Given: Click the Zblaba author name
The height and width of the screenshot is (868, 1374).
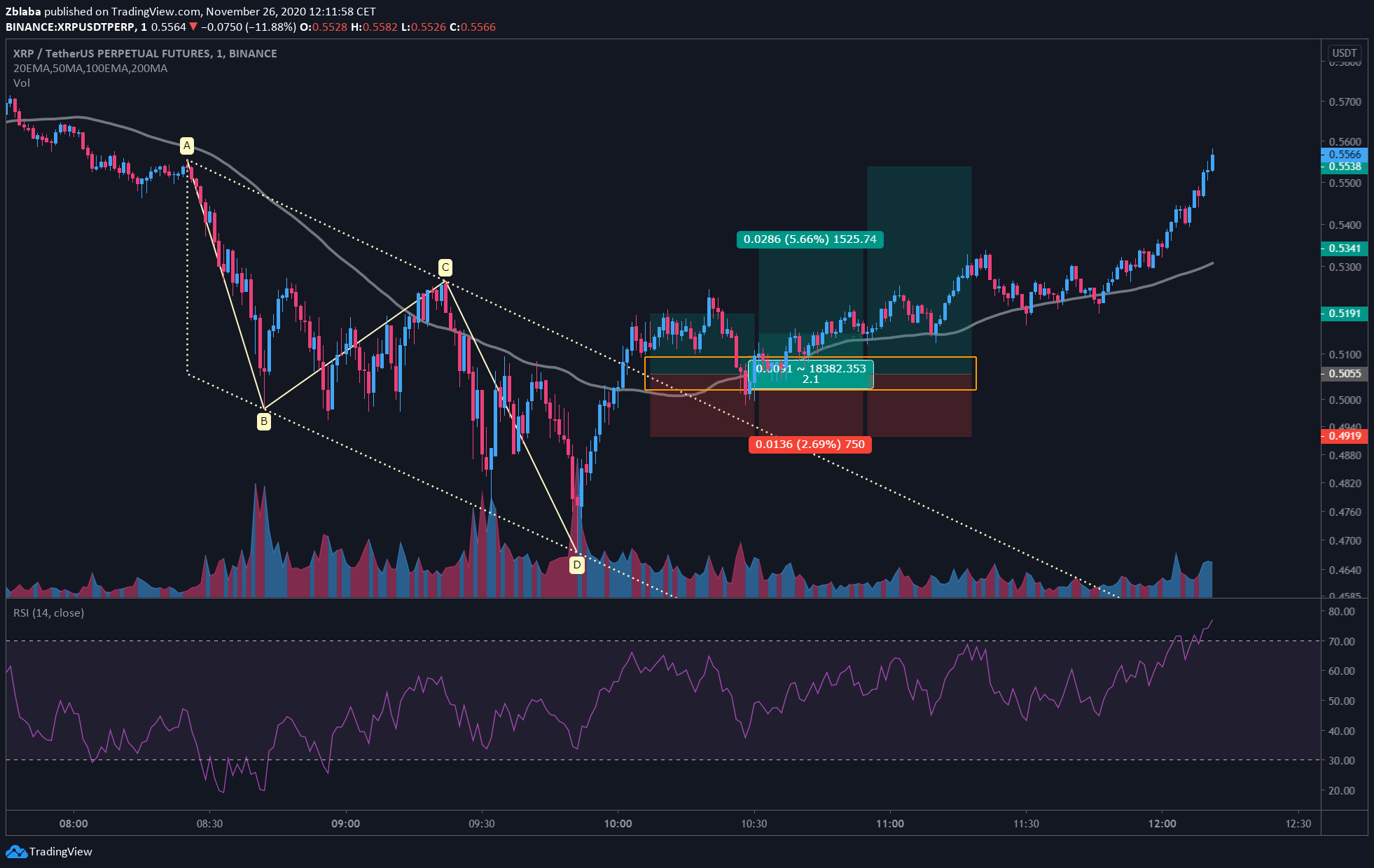Looking at the screenshot, I should 23,12.
